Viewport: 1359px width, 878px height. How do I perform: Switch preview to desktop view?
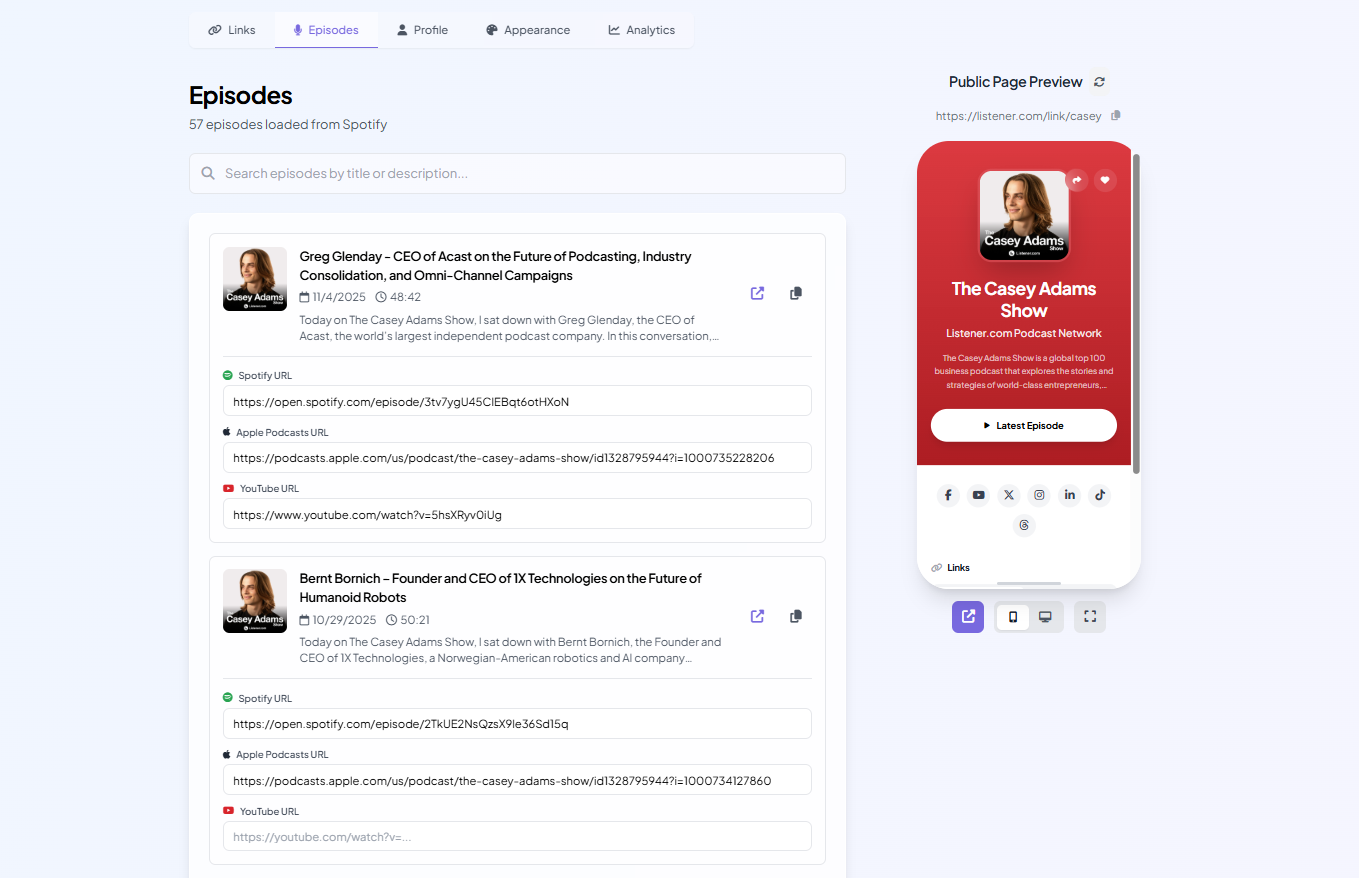(x=1045, y=617)
